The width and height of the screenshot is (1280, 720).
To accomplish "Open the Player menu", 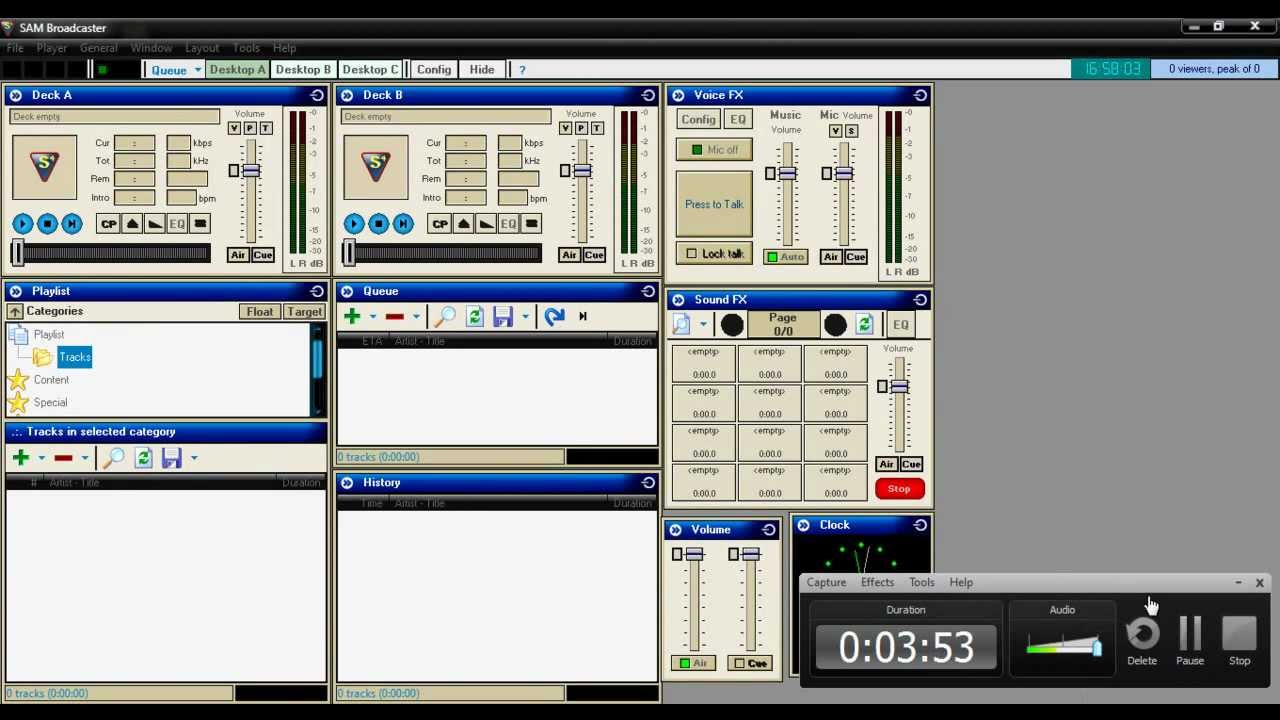I will click(x=52, y=48).
